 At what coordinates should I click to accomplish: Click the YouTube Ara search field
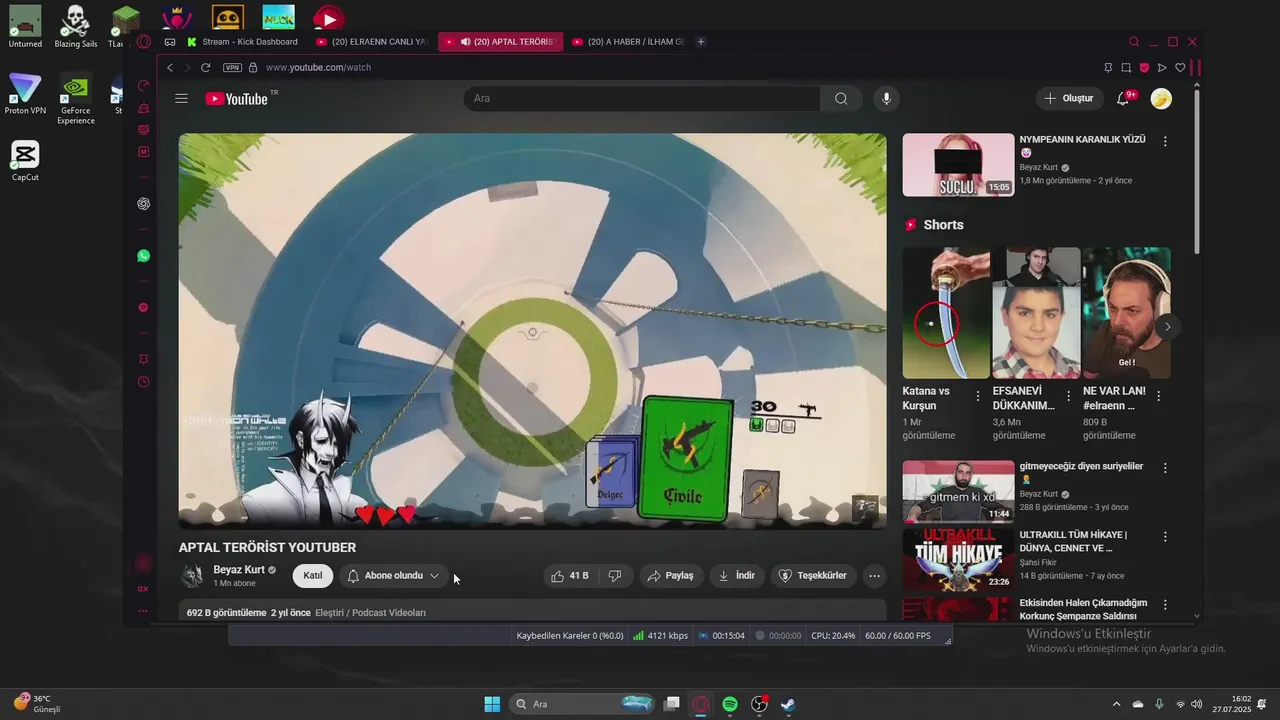point(642,98)
